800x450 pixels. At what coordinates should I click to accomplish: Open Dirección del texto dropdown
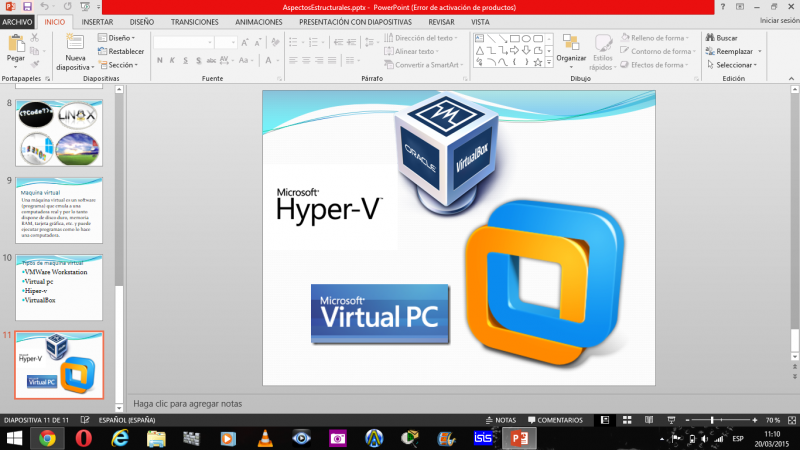pos(420,38)
